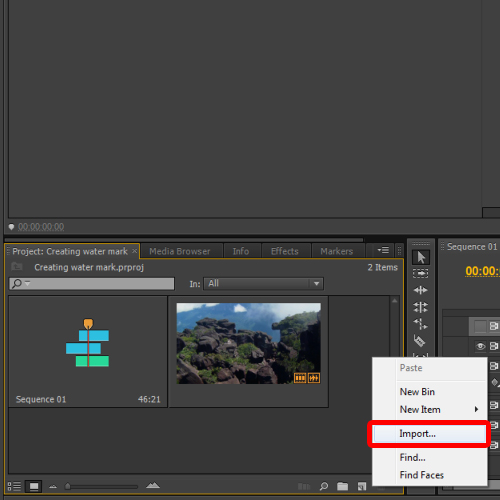Open the In: All dropdown

coord(263,284)
